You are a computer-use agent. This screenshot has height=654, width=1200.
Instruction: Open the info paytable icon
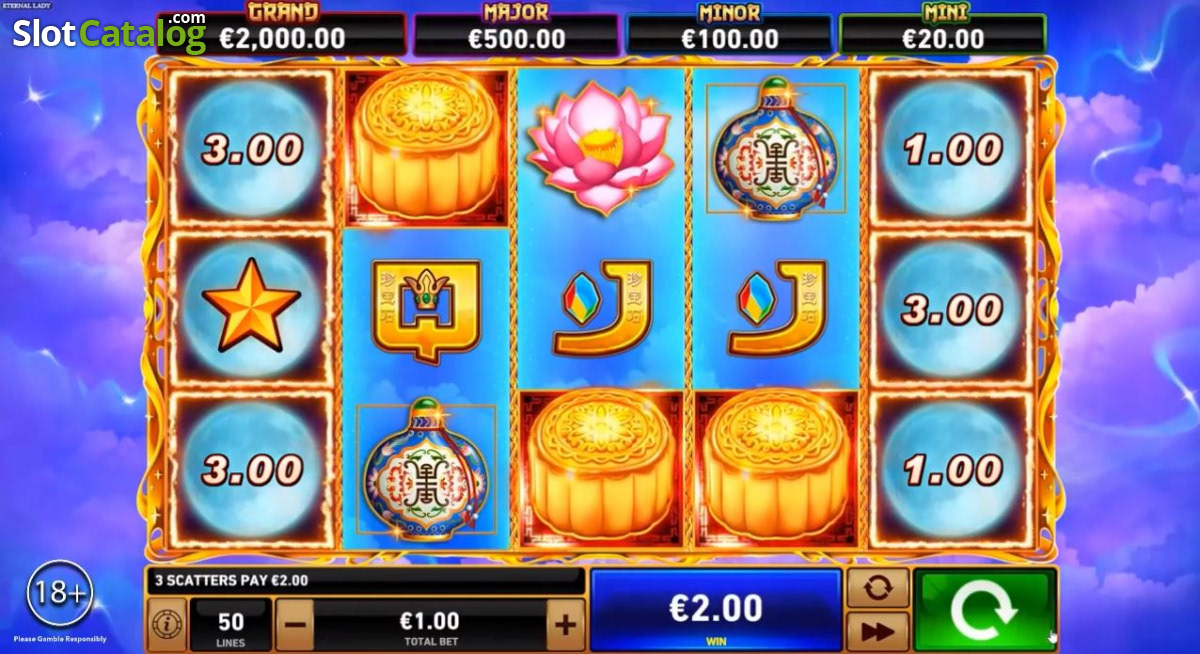(166, 626)
